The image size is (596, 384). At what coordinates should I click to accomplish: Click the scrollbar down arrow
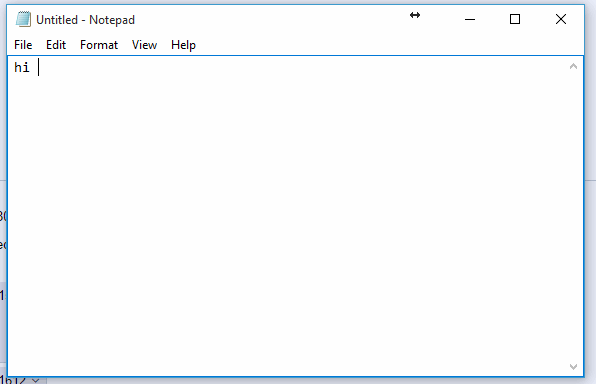(573, 367)
